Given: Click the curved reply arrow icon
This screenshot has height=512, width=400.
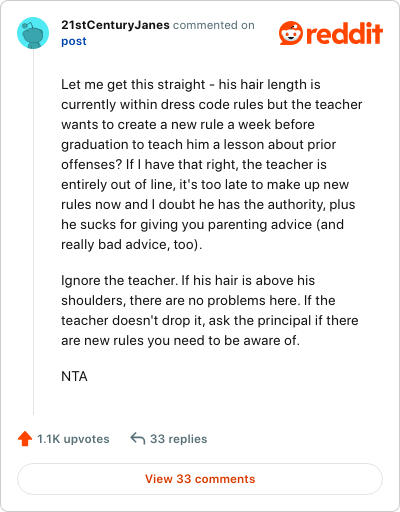Looking at the screenshot, I should 138,438.
